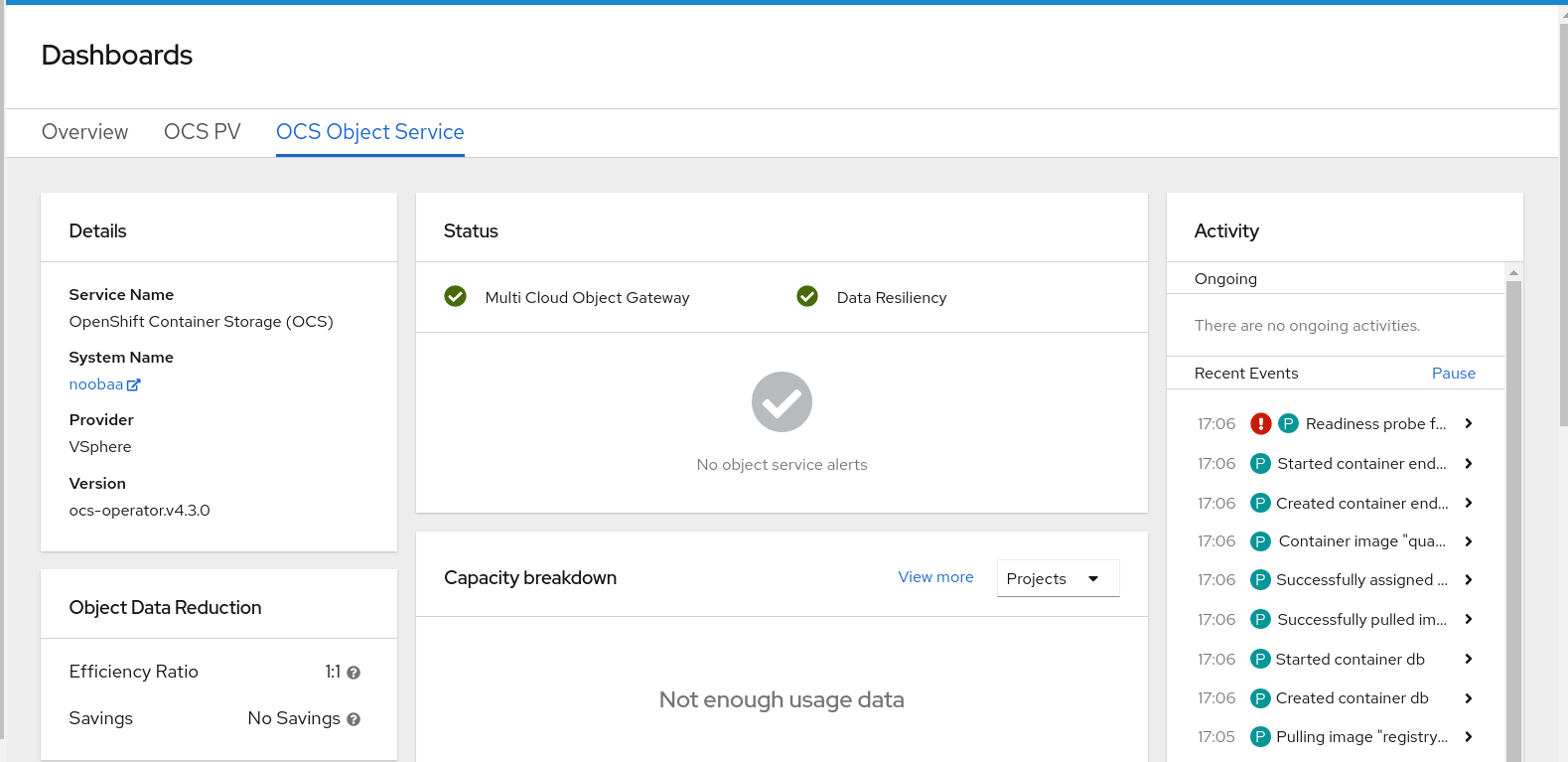Switch to the OCS PV tab
The width and height of the screenshot is (1568, 762).
pyautogui.click(x=203, y=132)
